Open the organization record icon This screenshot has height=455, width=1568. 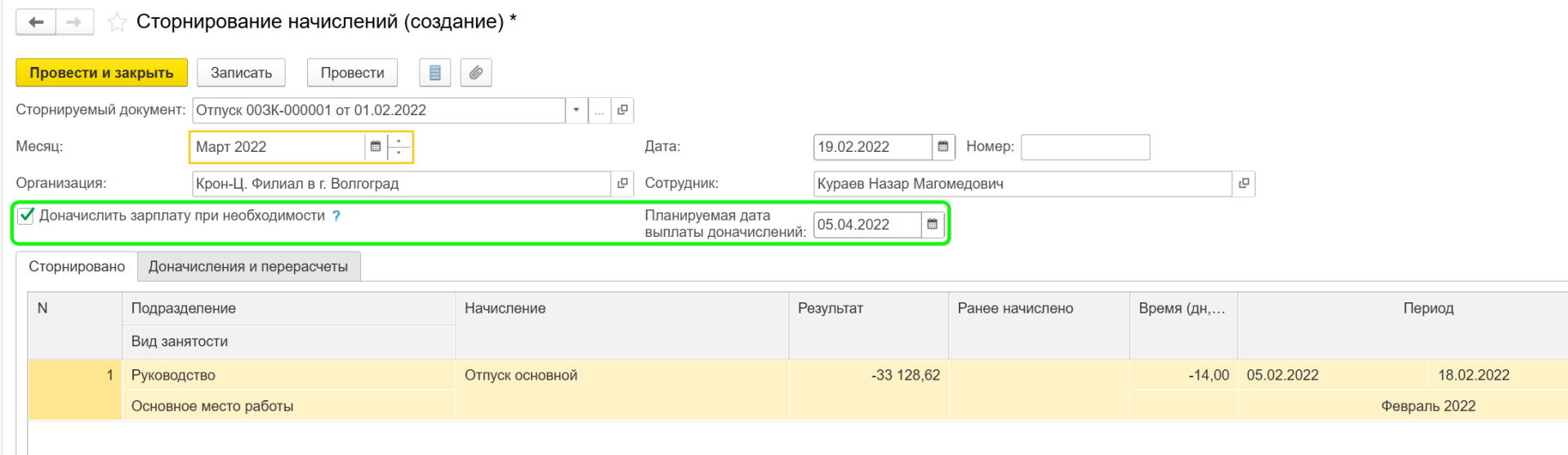pos(622,184)
